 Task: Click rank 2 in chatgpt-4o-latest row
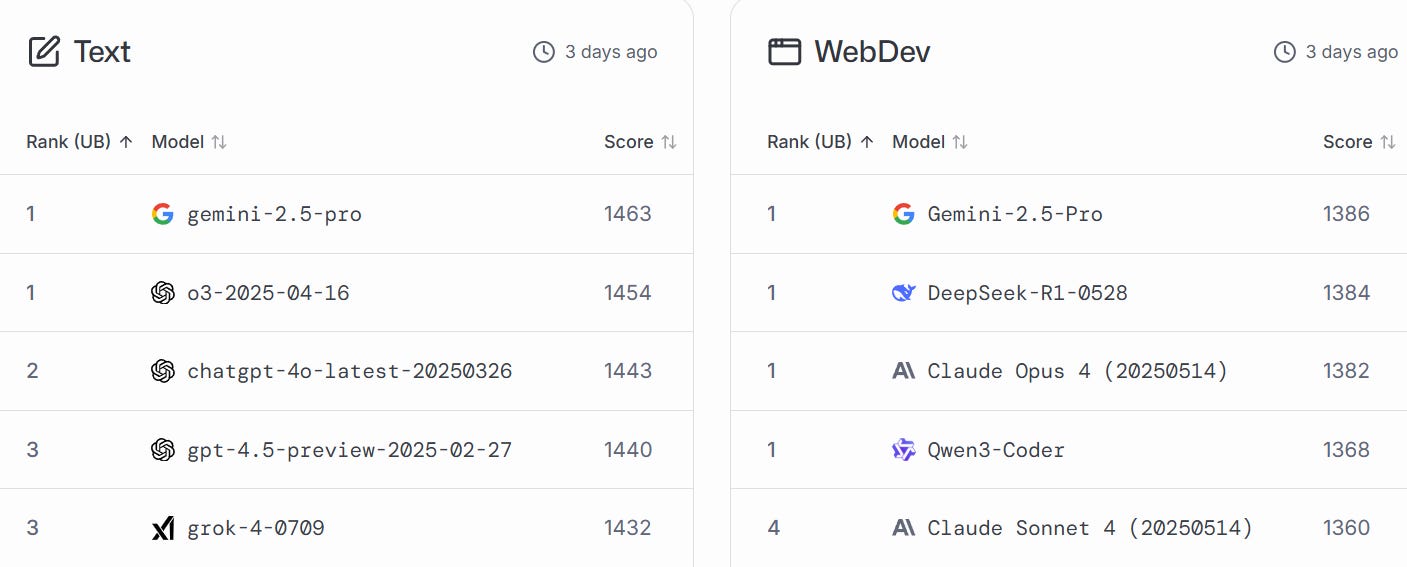click(x=32, y=371)
